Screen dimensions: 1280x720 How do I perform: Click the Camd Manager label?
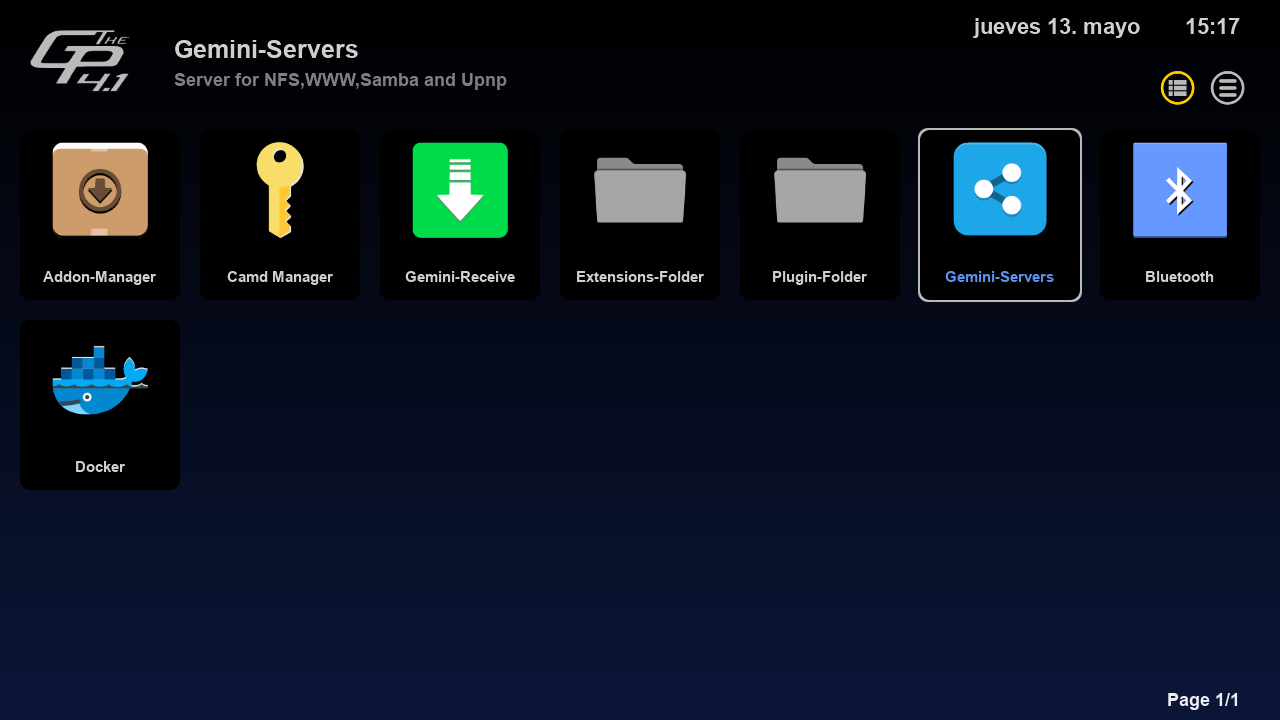tap(280, 277)
